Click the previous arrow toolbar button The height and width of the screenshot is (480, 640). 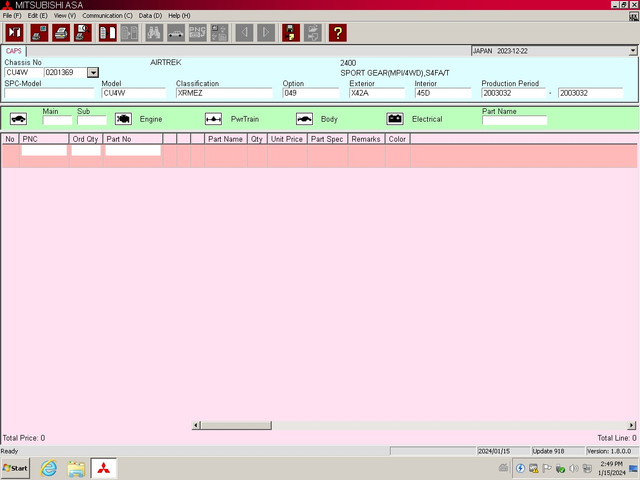[x=244, y=33]
